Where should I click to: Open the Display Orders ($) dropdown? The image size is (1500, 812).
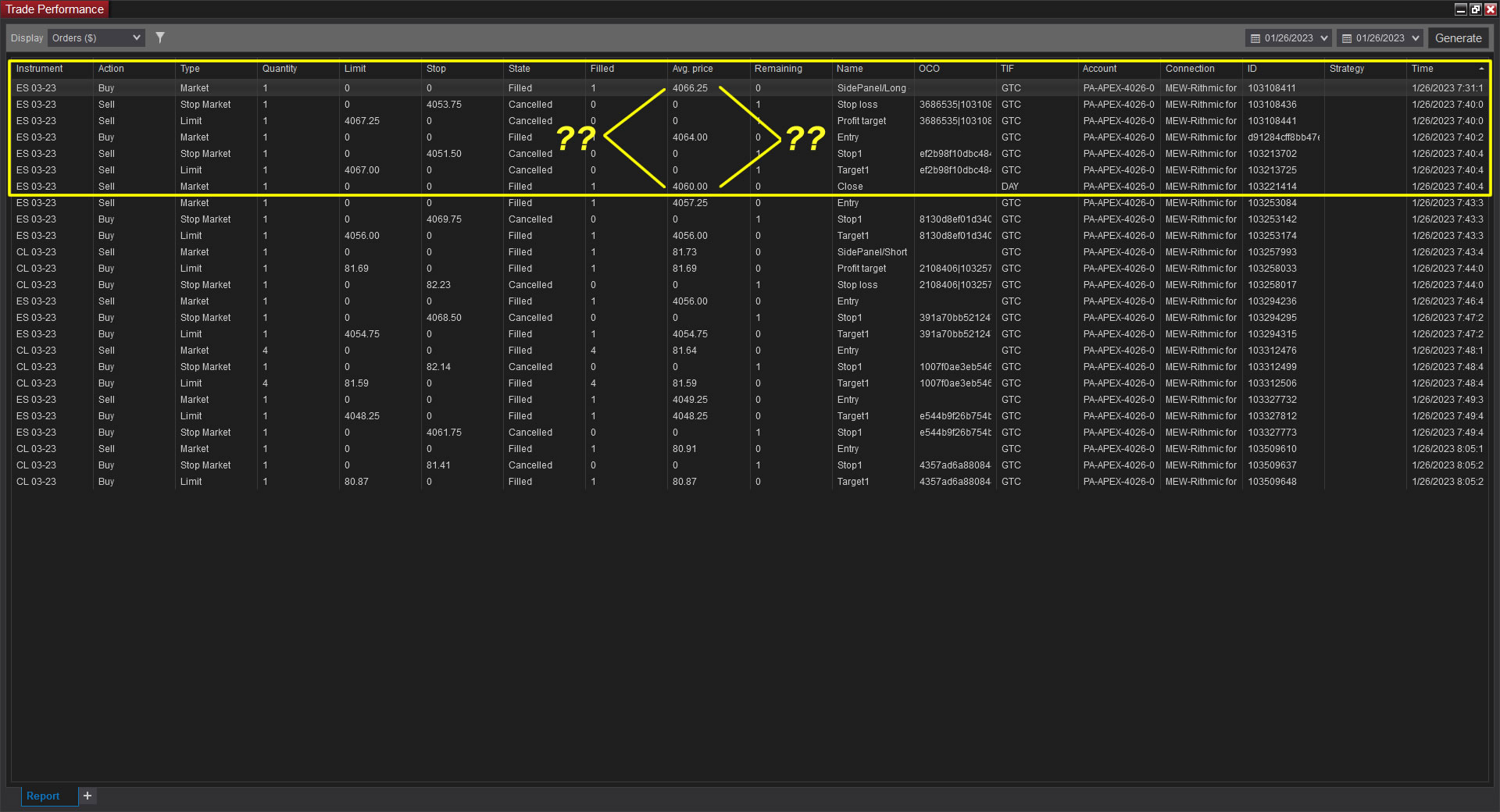(x=97, y=37)
